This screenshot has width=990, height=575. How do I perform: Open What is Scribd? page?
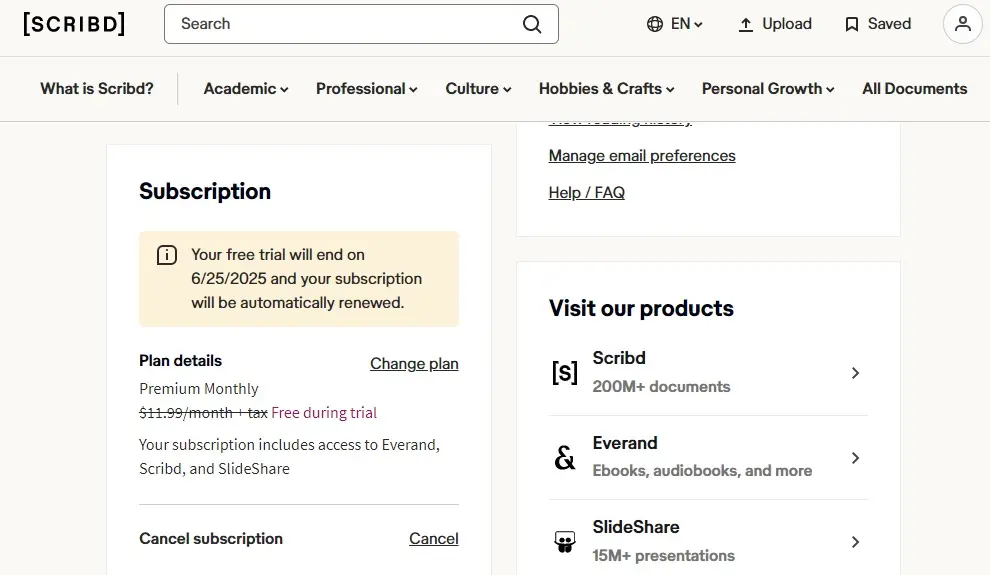point(97,88)
